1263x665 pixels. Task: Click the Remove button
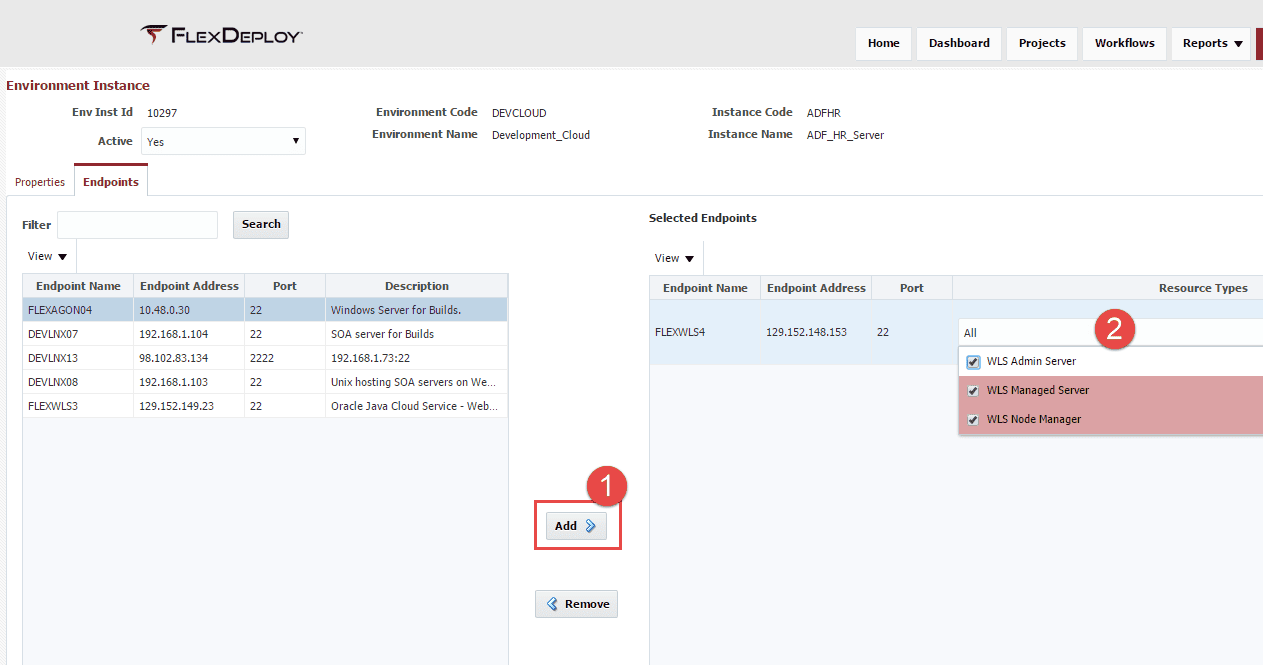[x=576, y=604]
